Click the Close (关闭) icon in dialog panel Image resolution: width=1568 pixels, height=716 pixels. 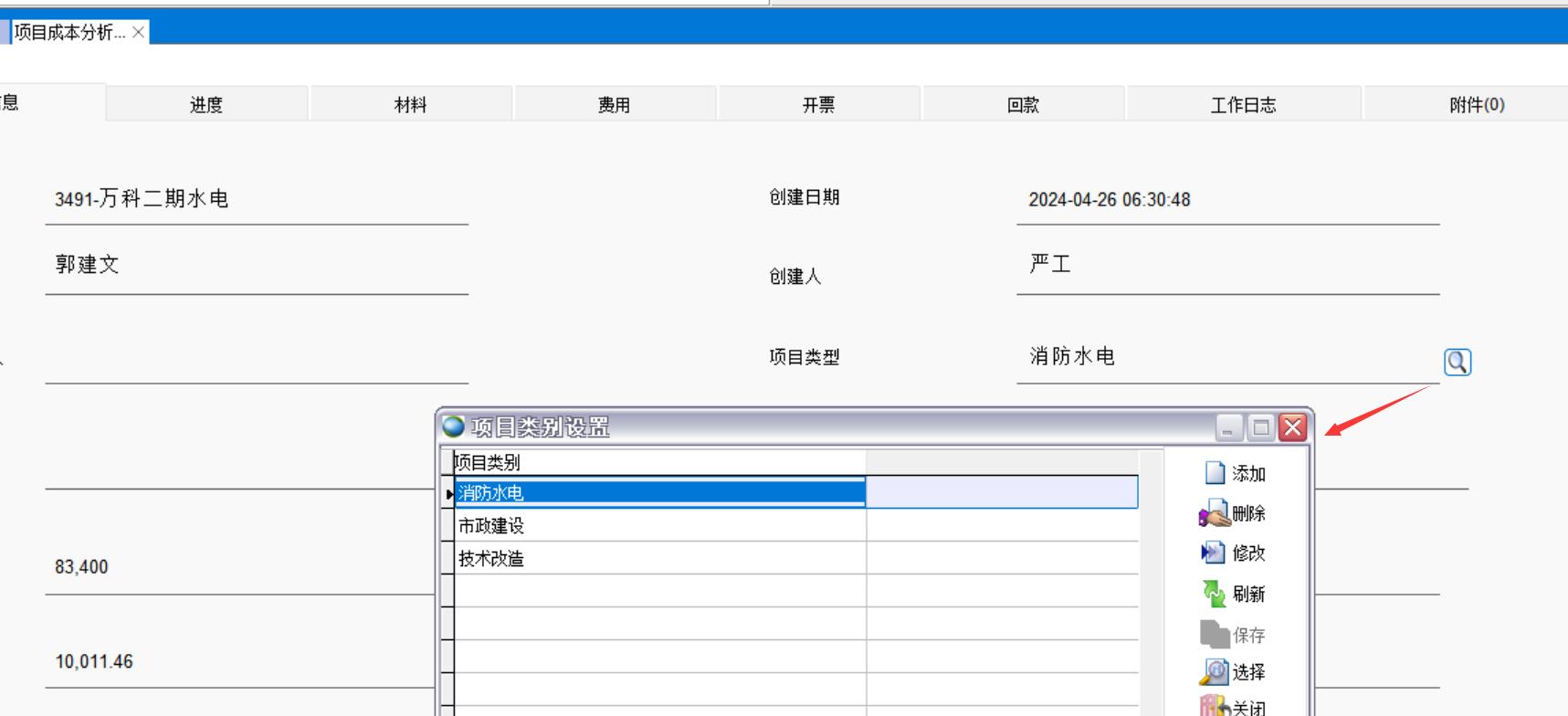1214,707
